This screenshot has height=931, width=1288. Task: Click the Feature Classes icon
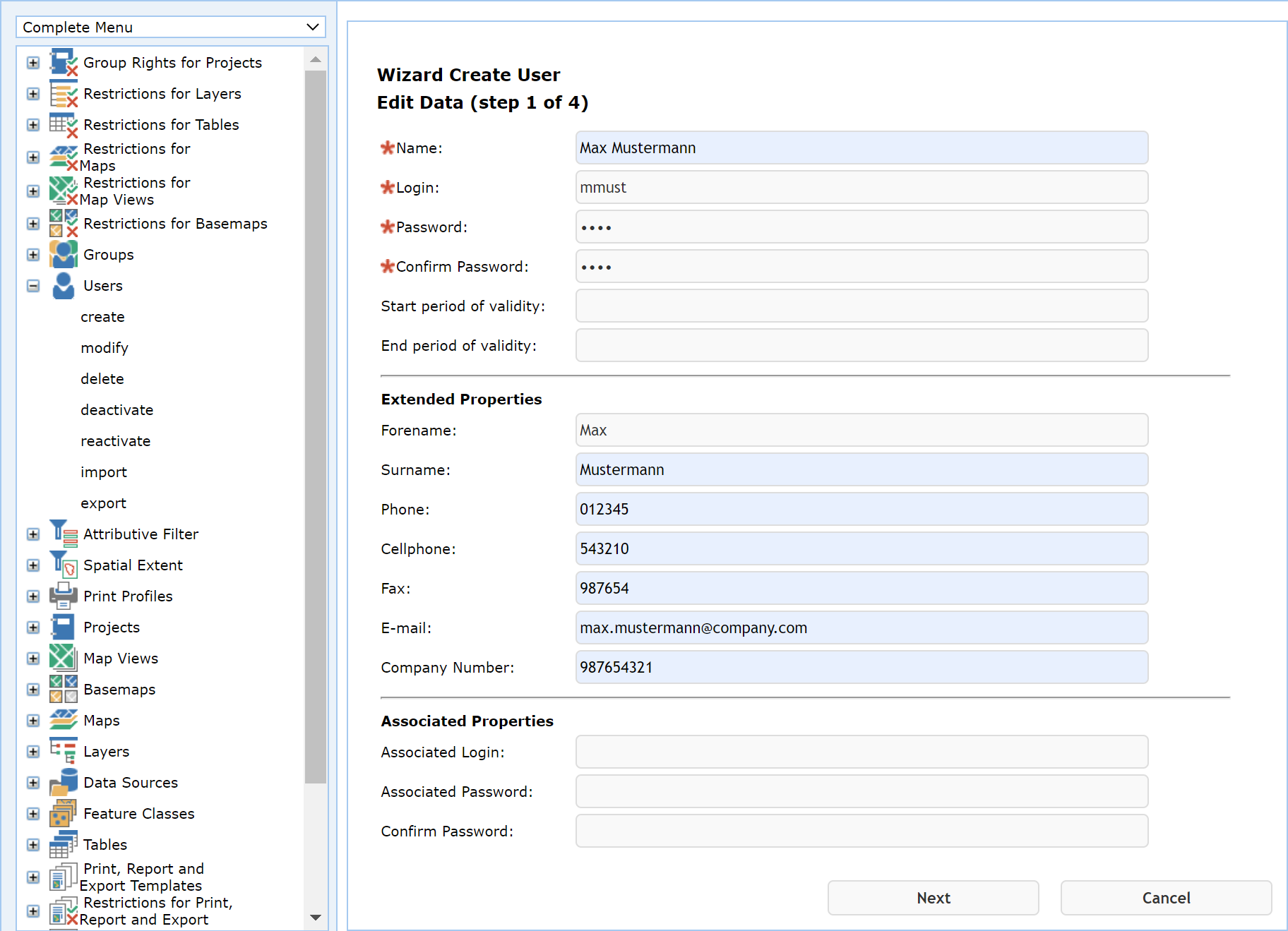coord(63,813)
